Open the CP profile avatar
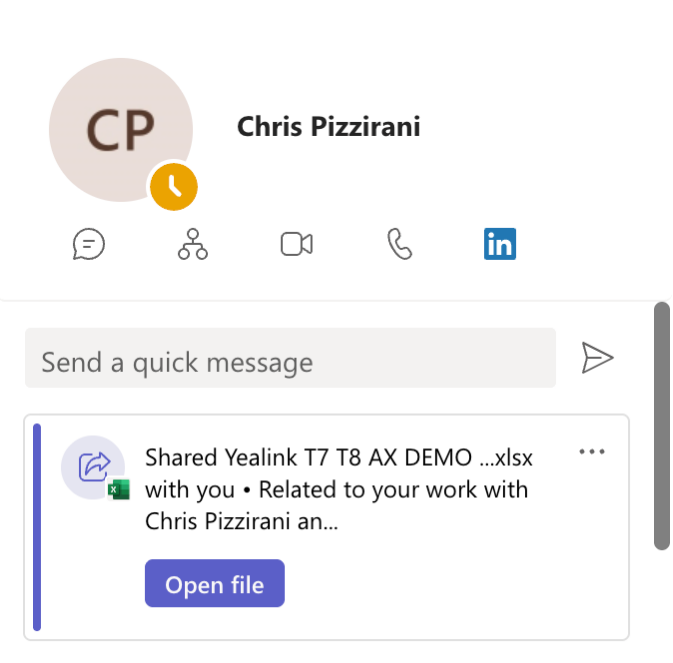673x663 pixels. [121, 130]
